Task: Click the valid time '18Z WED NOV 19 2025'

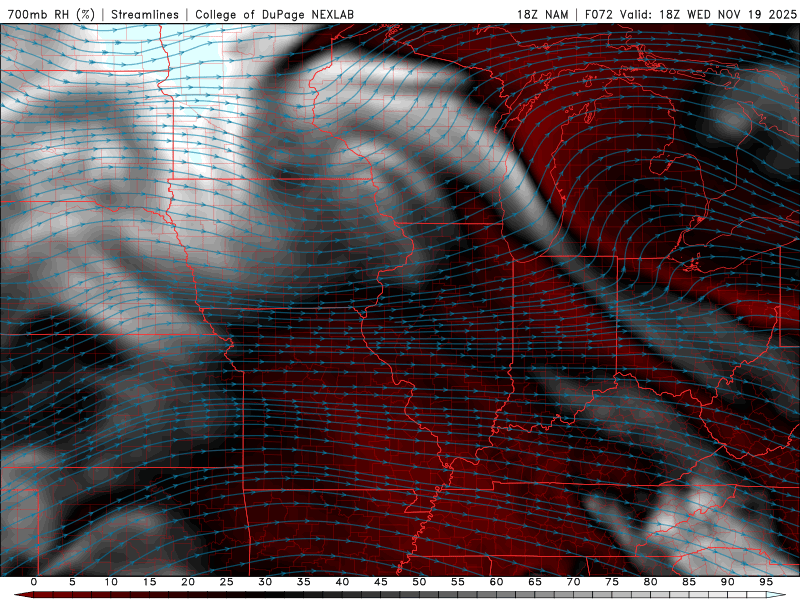Action: click(728, 14)
